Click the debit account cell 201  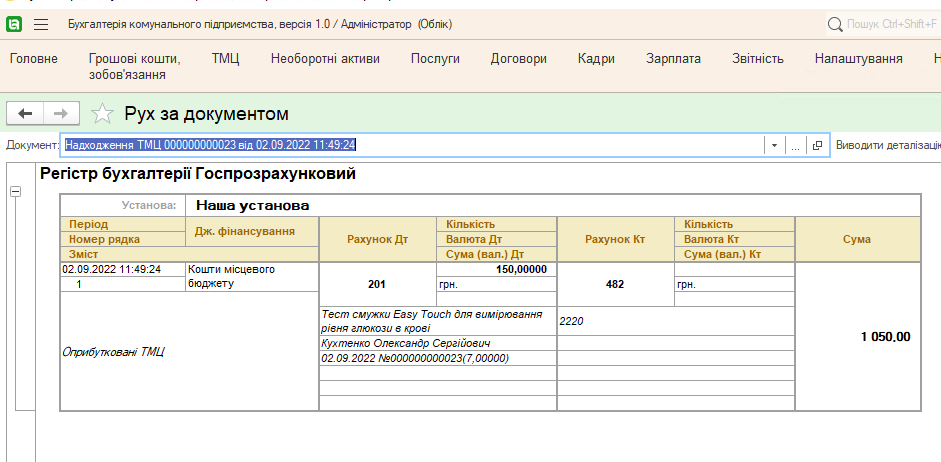coord(376,284)
